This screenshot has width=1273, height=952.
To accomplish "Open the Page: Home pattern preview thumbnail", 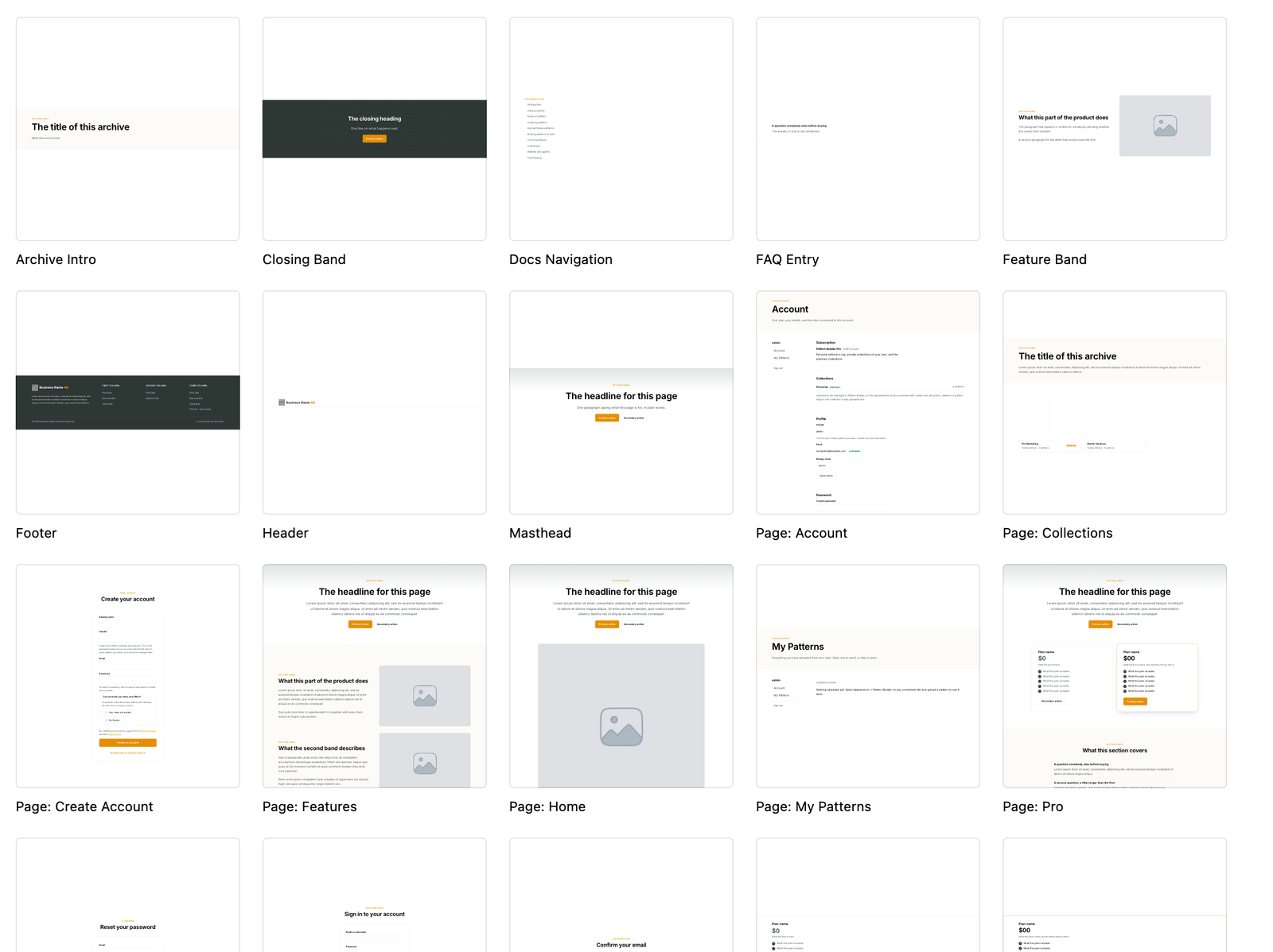I will (x=621, y=676).
